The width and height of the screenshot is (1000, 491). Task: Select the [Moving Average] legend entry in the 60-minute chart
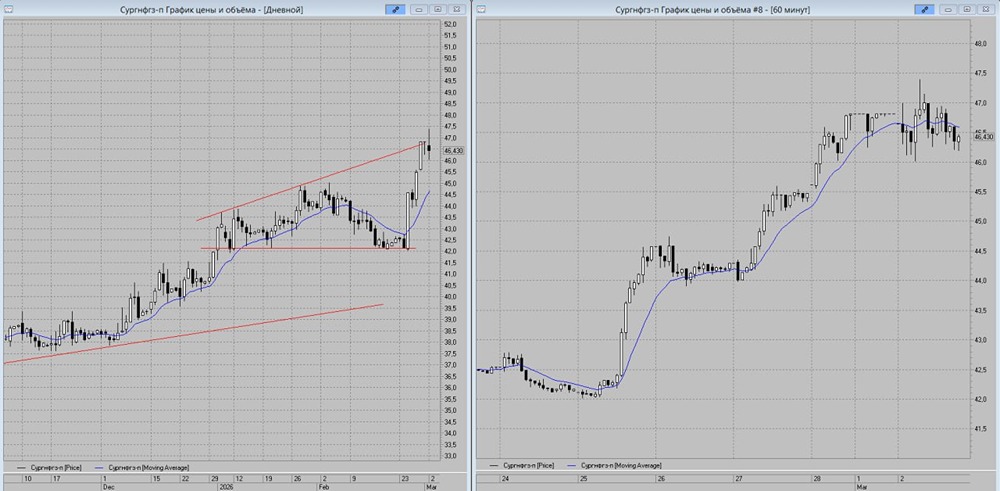coord(613,465)
